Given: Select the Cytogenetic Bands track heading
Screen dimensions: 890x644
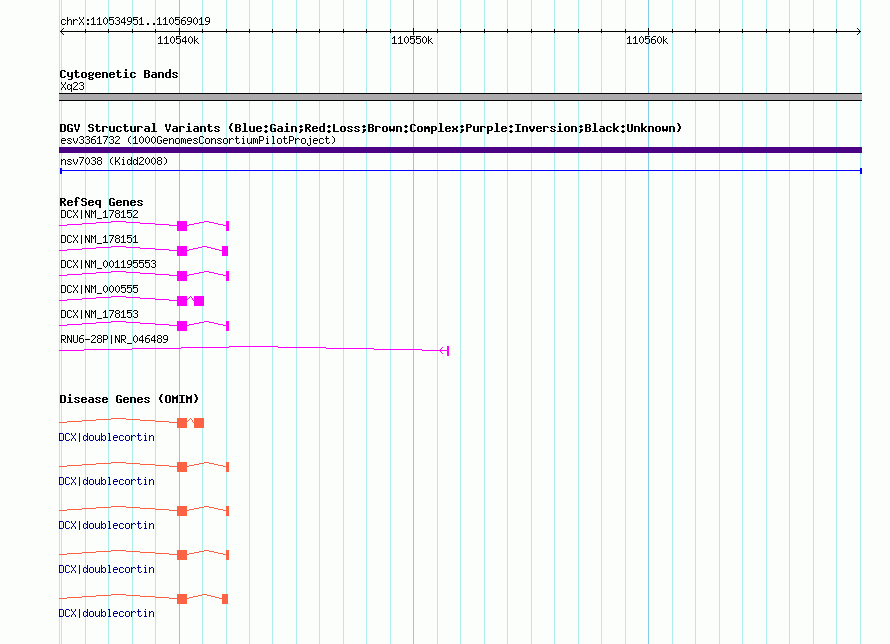Looking at the screenshot, I should [x=119, y=74].
